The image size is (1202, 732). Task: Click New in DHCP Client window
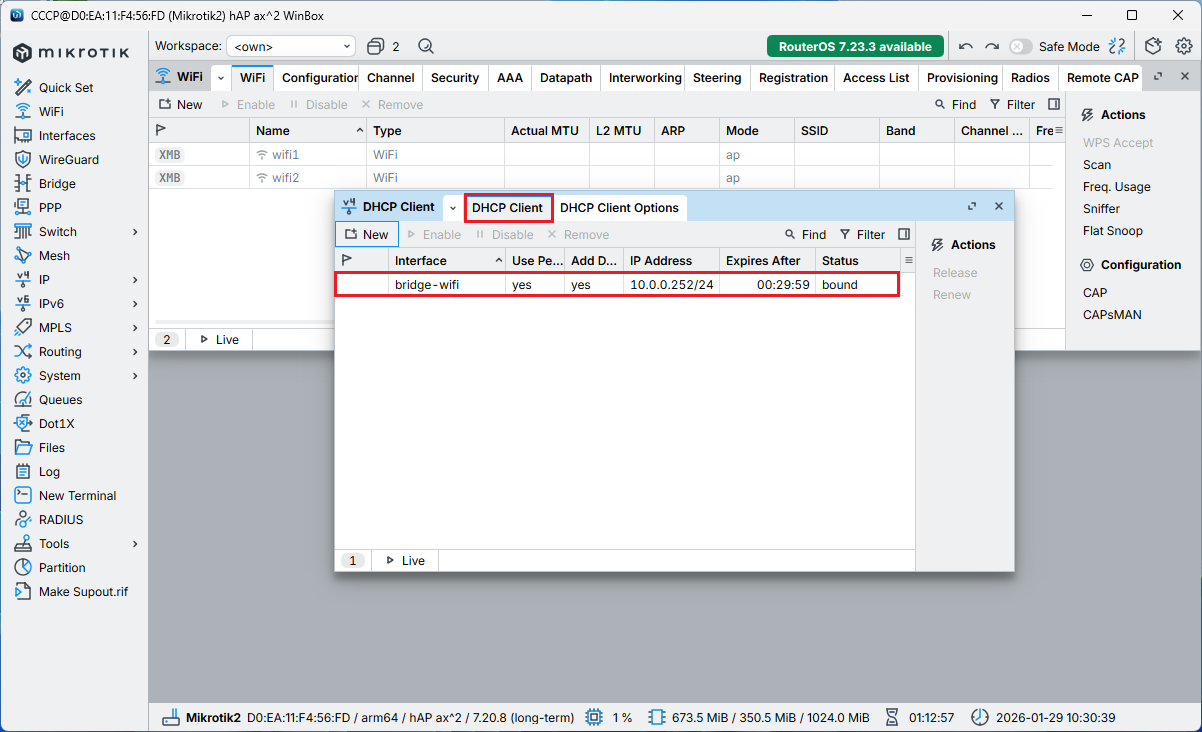pos(367,235)
